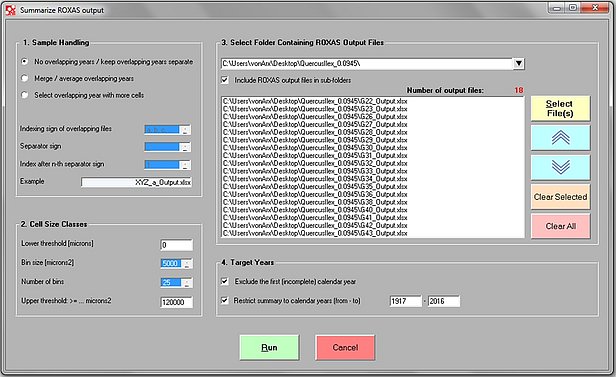The image size is (616, 377).
Task: Select the G42_Output.xlsx file row
Action: (x=315, y=225)
